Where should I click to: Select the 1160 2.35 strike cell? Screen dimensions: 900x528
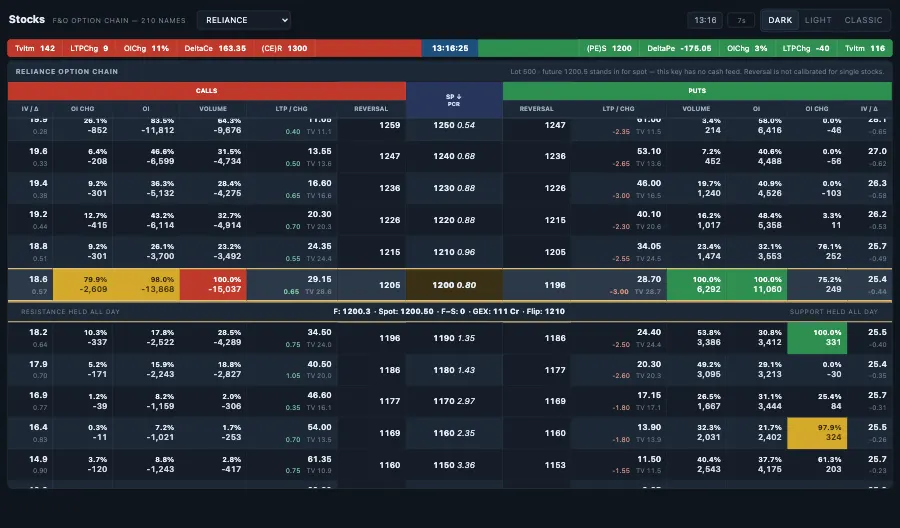coord(454,433)
